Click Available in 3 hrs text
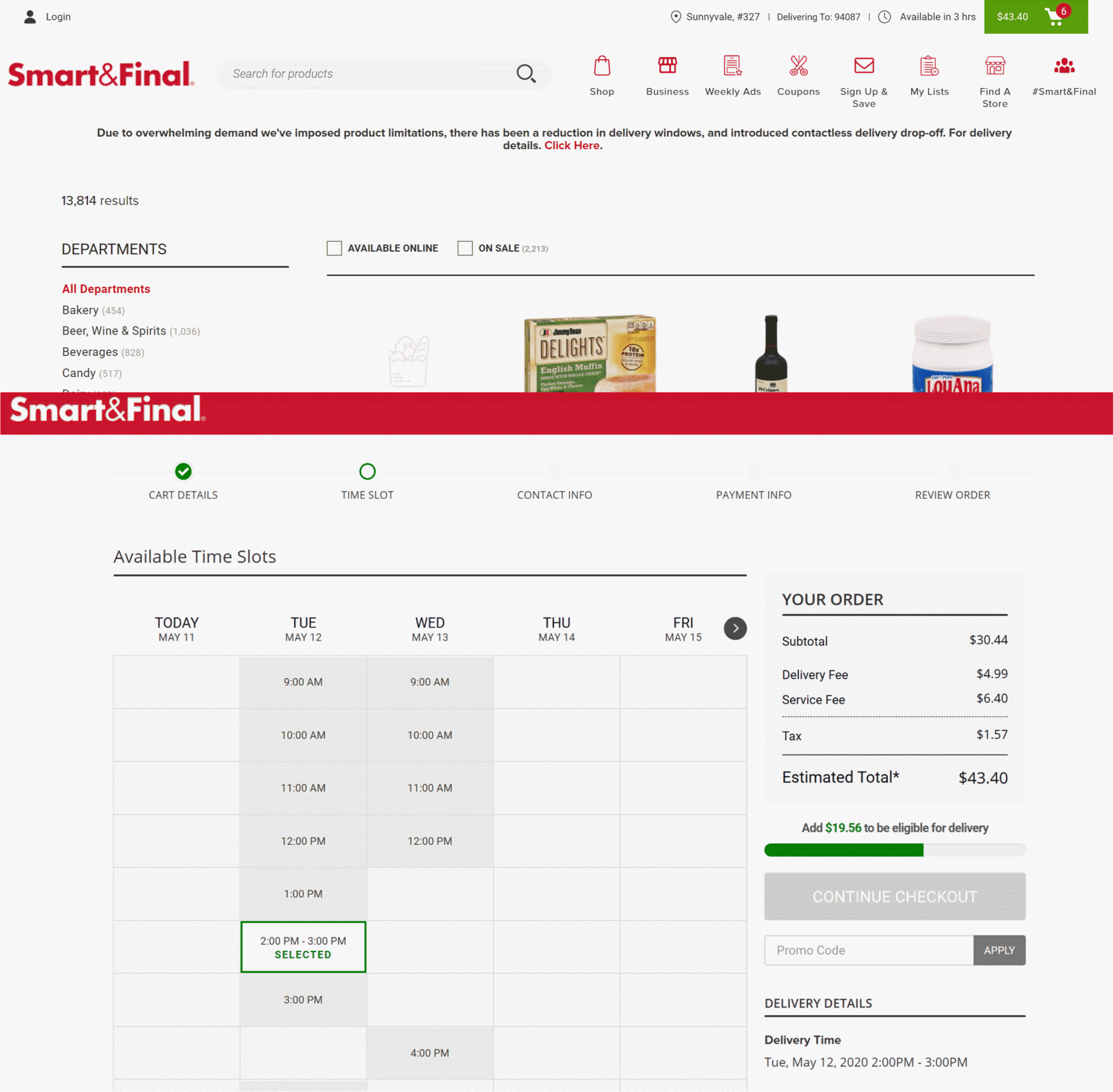 coord(937,17)
